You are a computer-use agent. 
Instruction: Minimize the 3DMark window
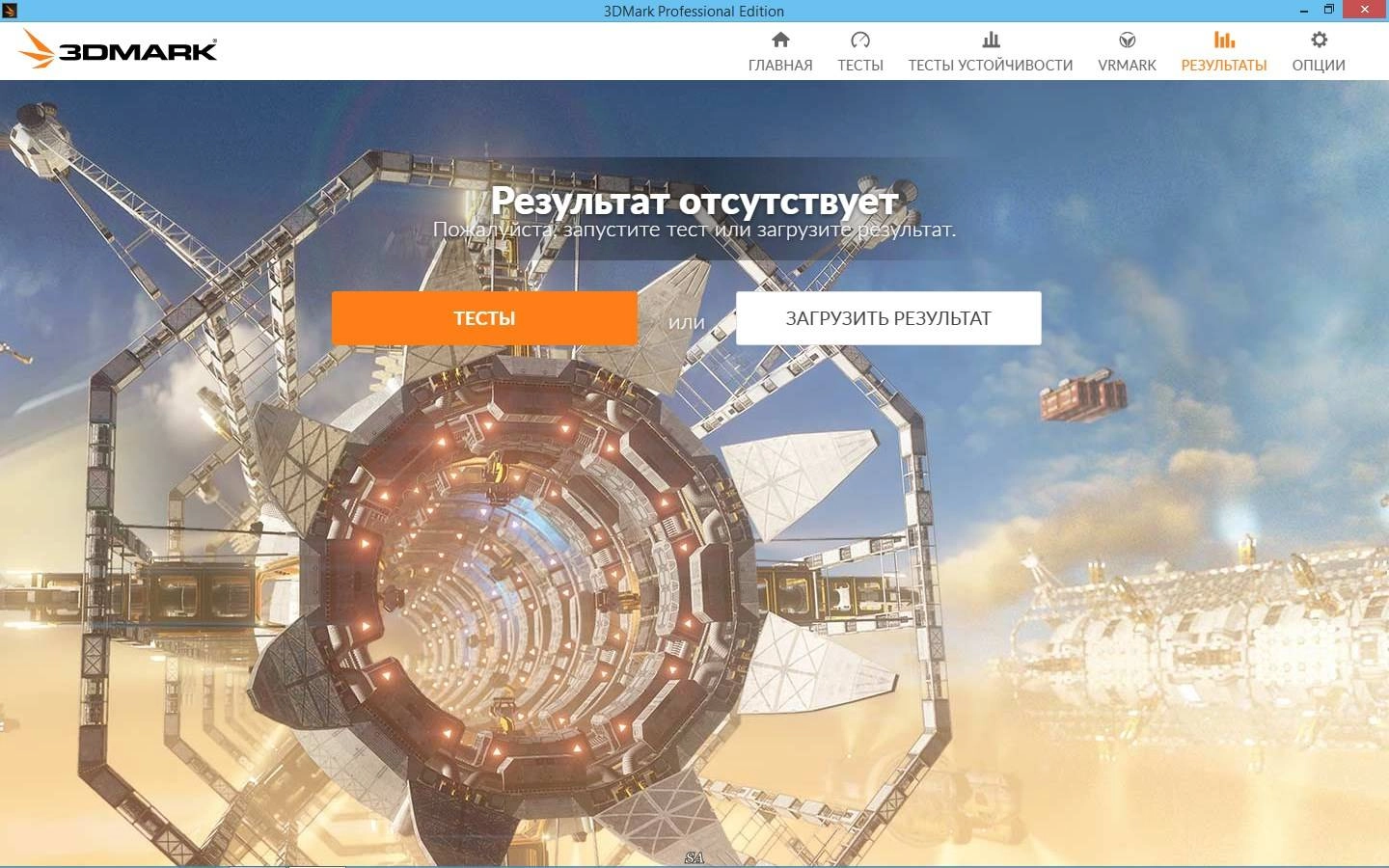tap(1303, 11)
